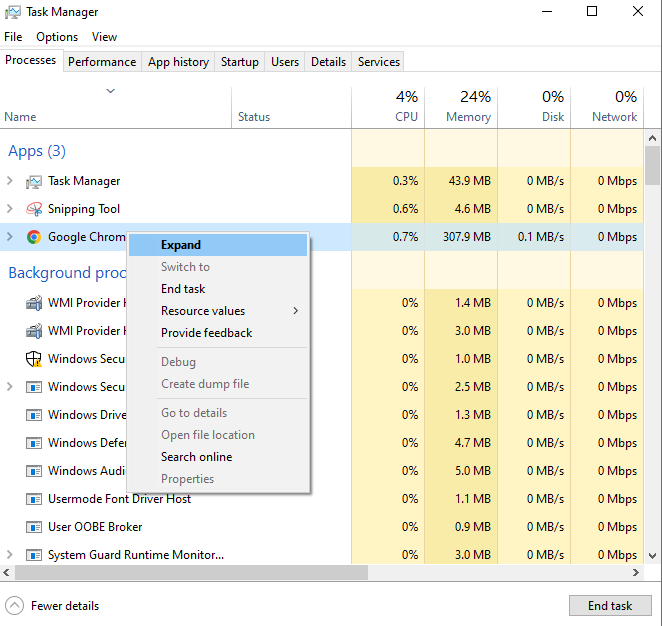Expand System Guard Runtime Monitor row
This screenshot has width=662, height=626.
click(10, 555)
